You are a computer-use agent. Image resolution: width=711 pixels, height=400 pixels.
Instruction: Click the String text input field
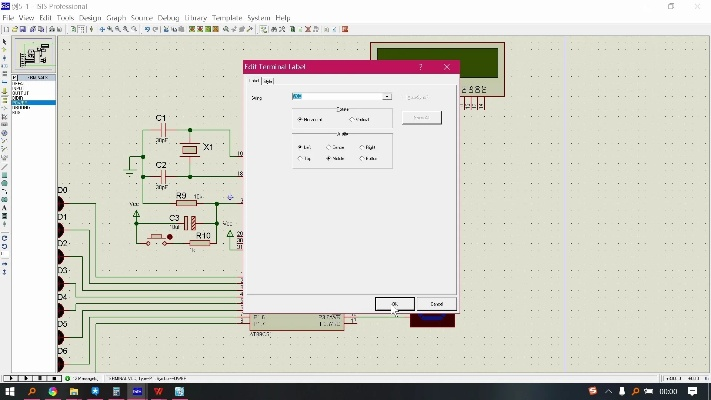[x=336, y=97]
